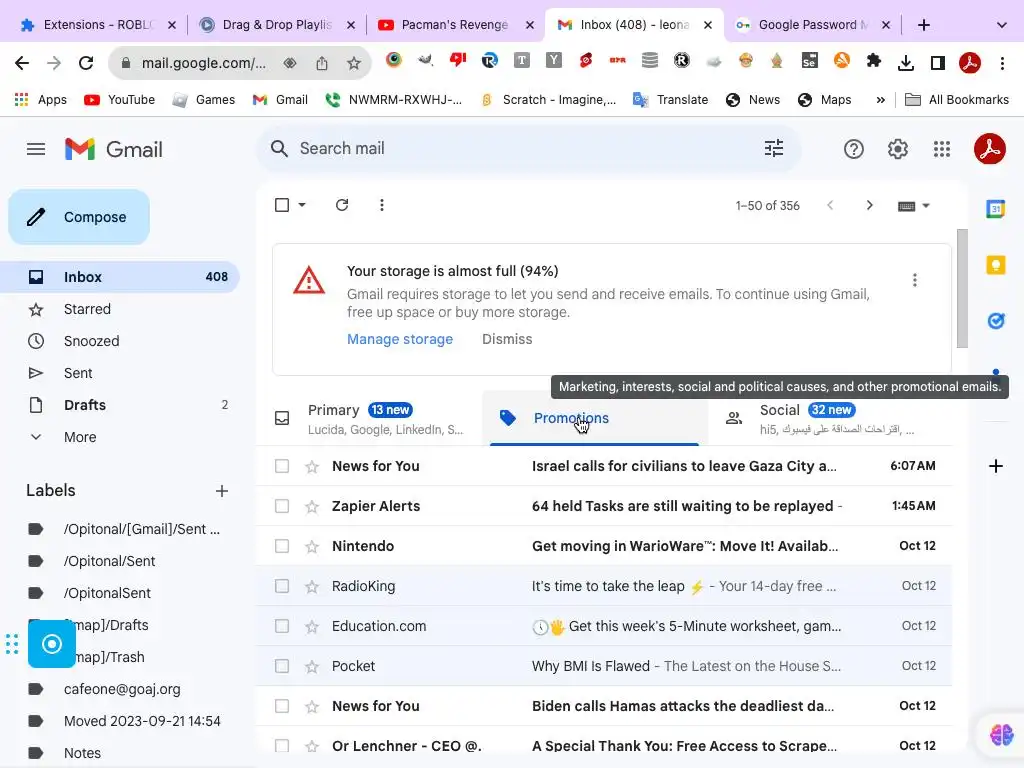1024x768 pixels.
Task: Click the Manage storage link
Action: (x=400, y=339)
